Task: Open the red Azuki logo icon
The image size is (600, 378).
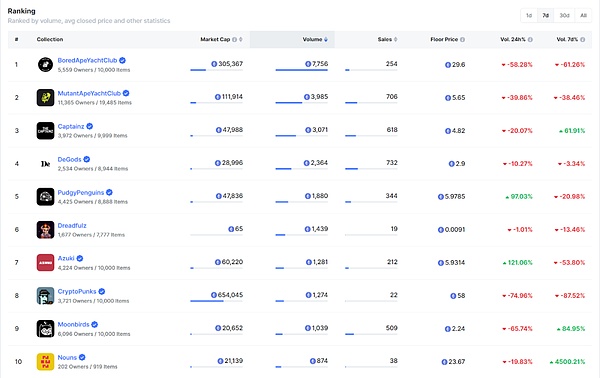Action: [45, 262]
